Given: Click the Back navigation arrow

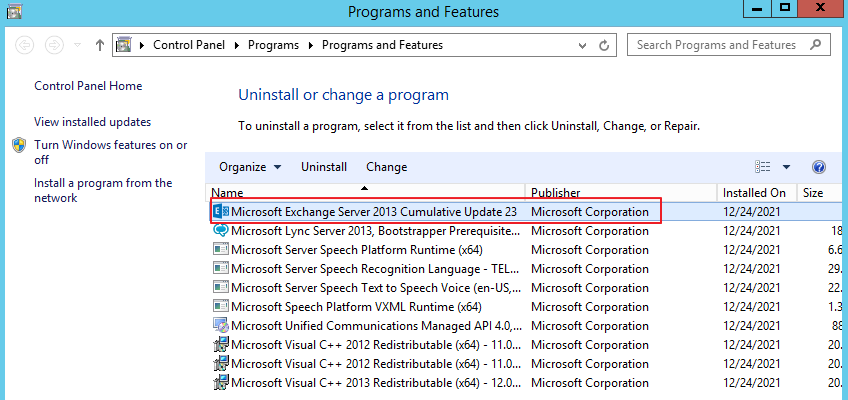Looking at the screenshot, I should click(25, 45).
